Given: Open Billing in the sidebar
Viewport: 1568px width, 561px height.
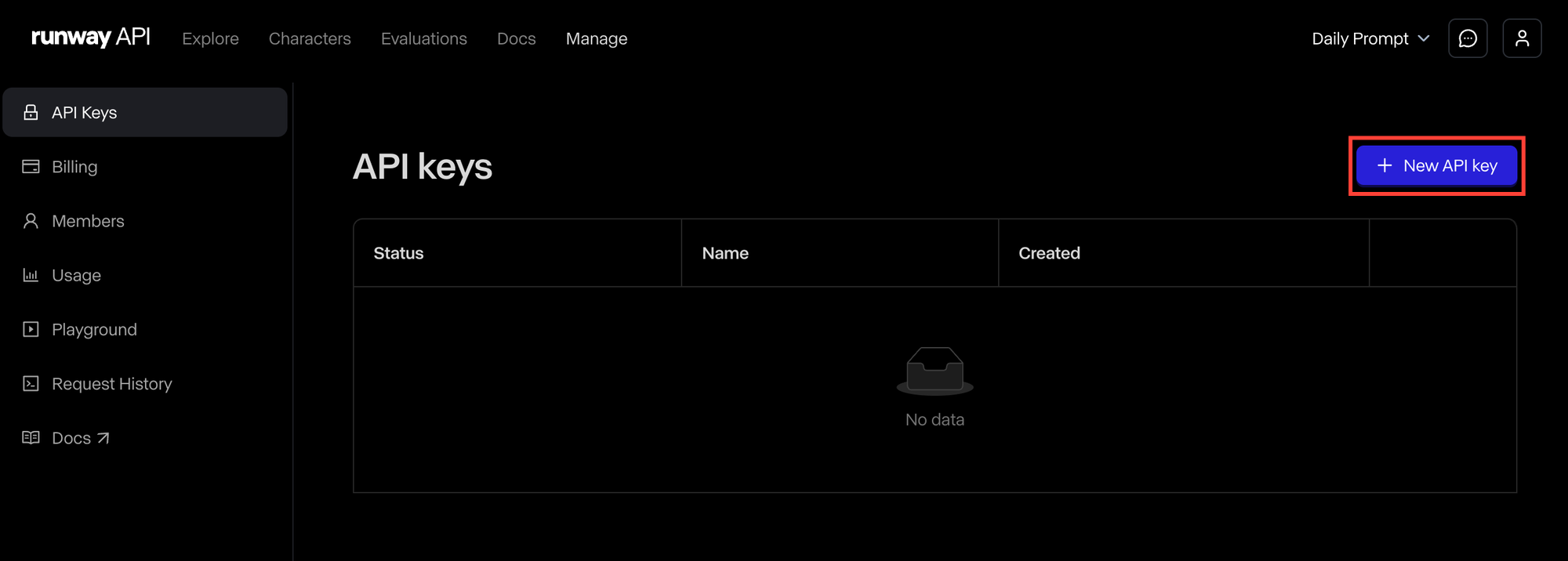Looking at the screenshot, I should click(x=145, y=166).
